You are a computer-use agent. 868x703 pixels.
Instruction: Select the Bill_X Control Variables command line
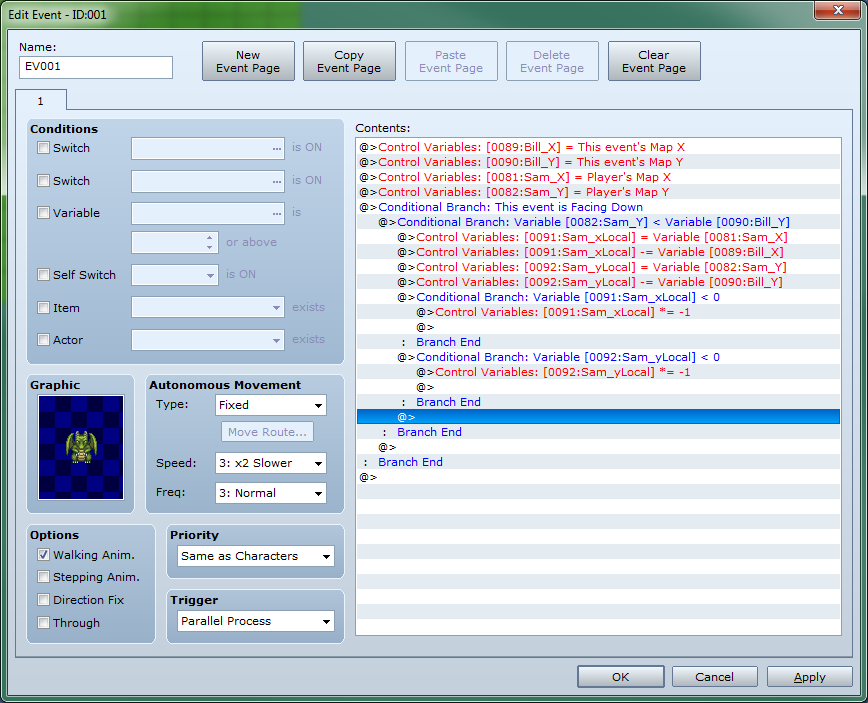point(531,147)
